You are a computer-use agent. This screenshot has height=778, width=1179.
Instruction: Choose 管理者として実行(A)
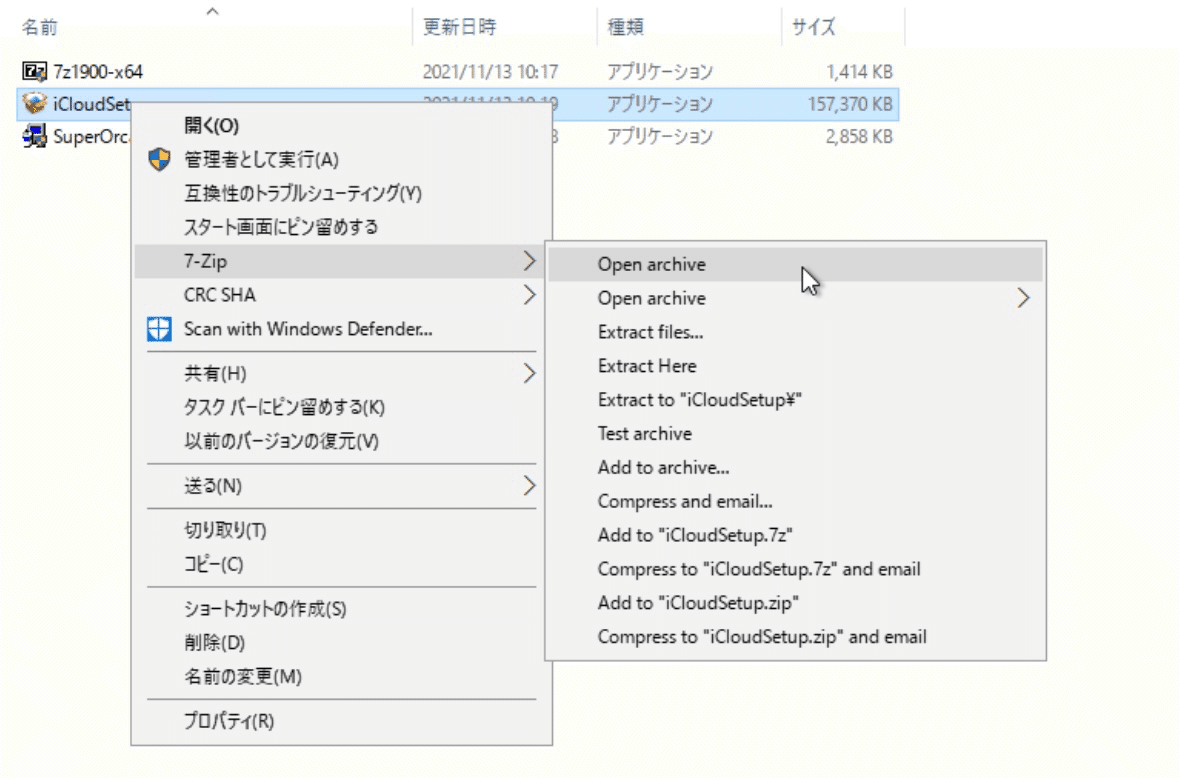pyautogui.click(x=342, y=159)
